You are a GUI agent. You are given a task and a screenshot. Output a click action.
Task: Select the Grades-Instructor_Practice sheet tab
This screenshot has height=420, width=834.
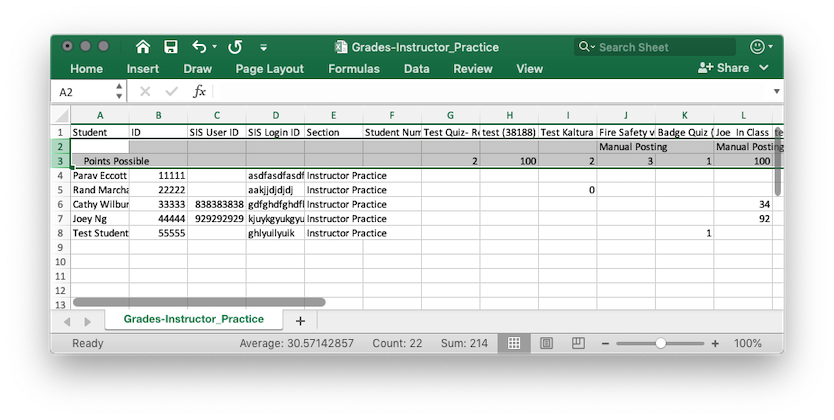pos(193,319)
